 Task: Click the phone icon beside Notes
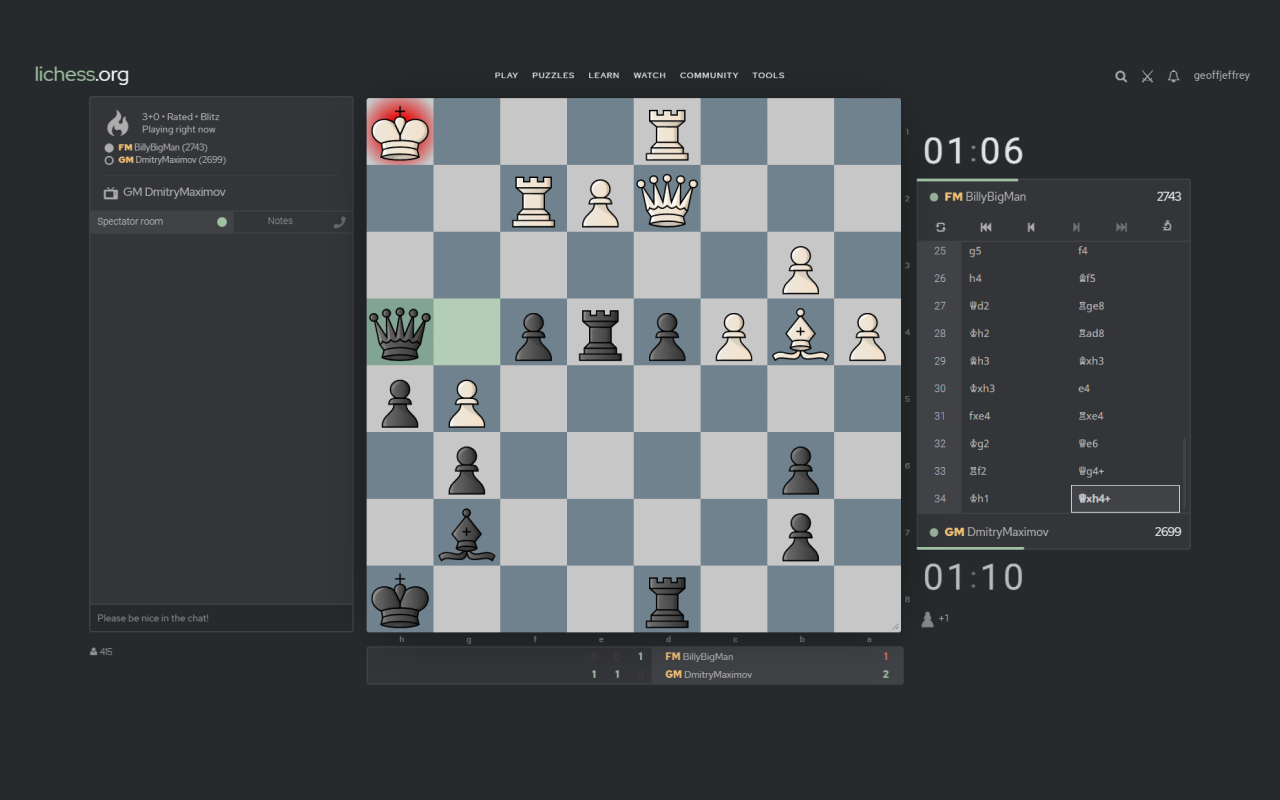tap(340, 222)
